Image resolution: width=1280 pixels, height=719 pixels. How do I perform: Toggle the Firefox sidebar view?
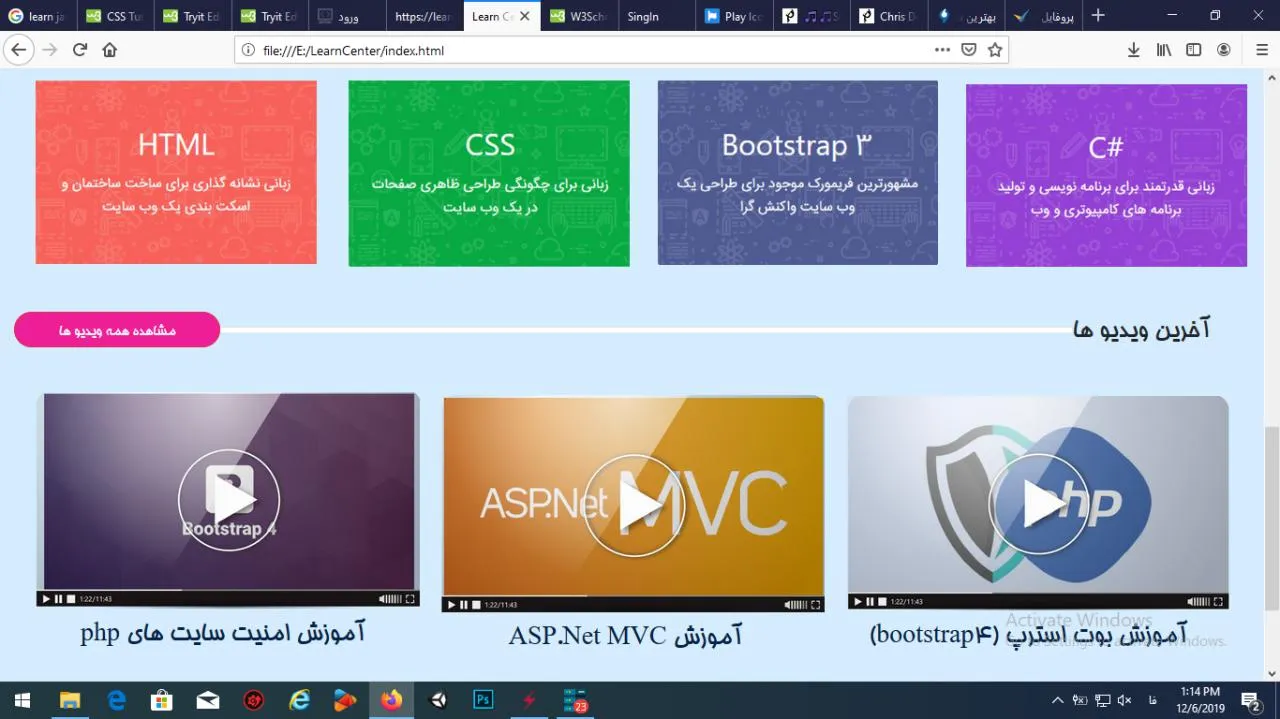point(1193,50)
